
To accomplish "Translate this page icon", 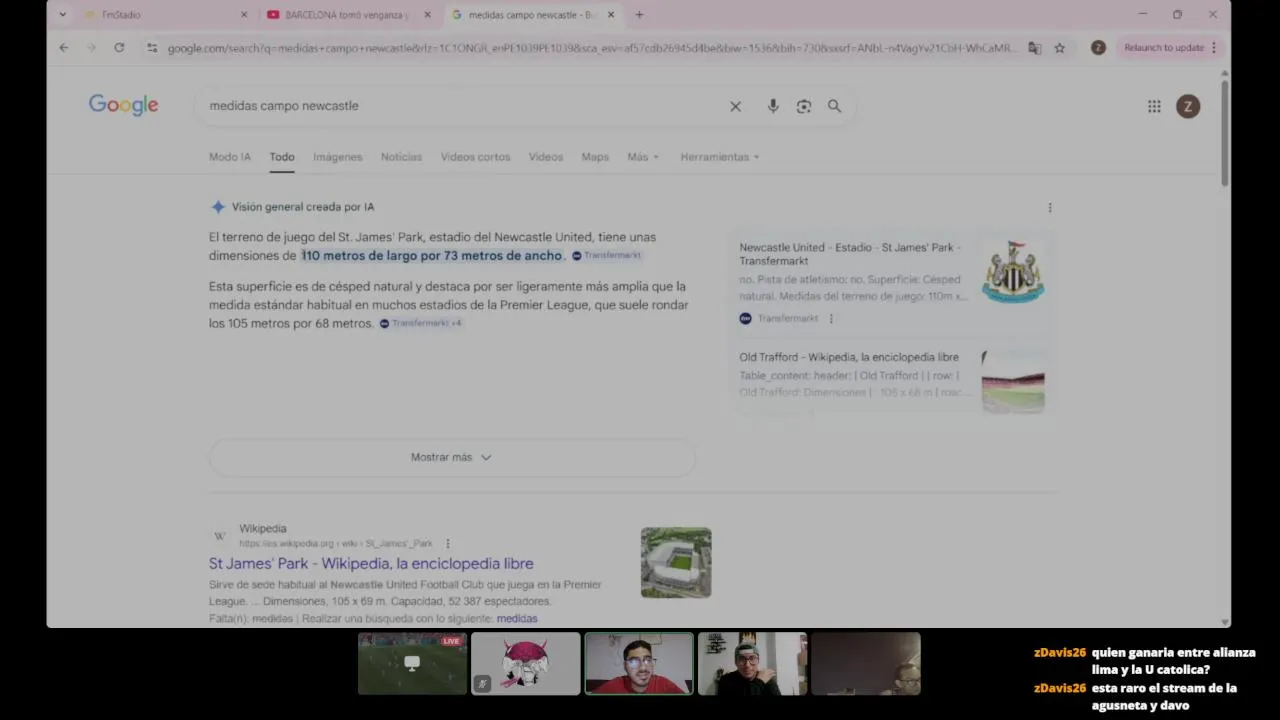I will tap(1035, 47).
